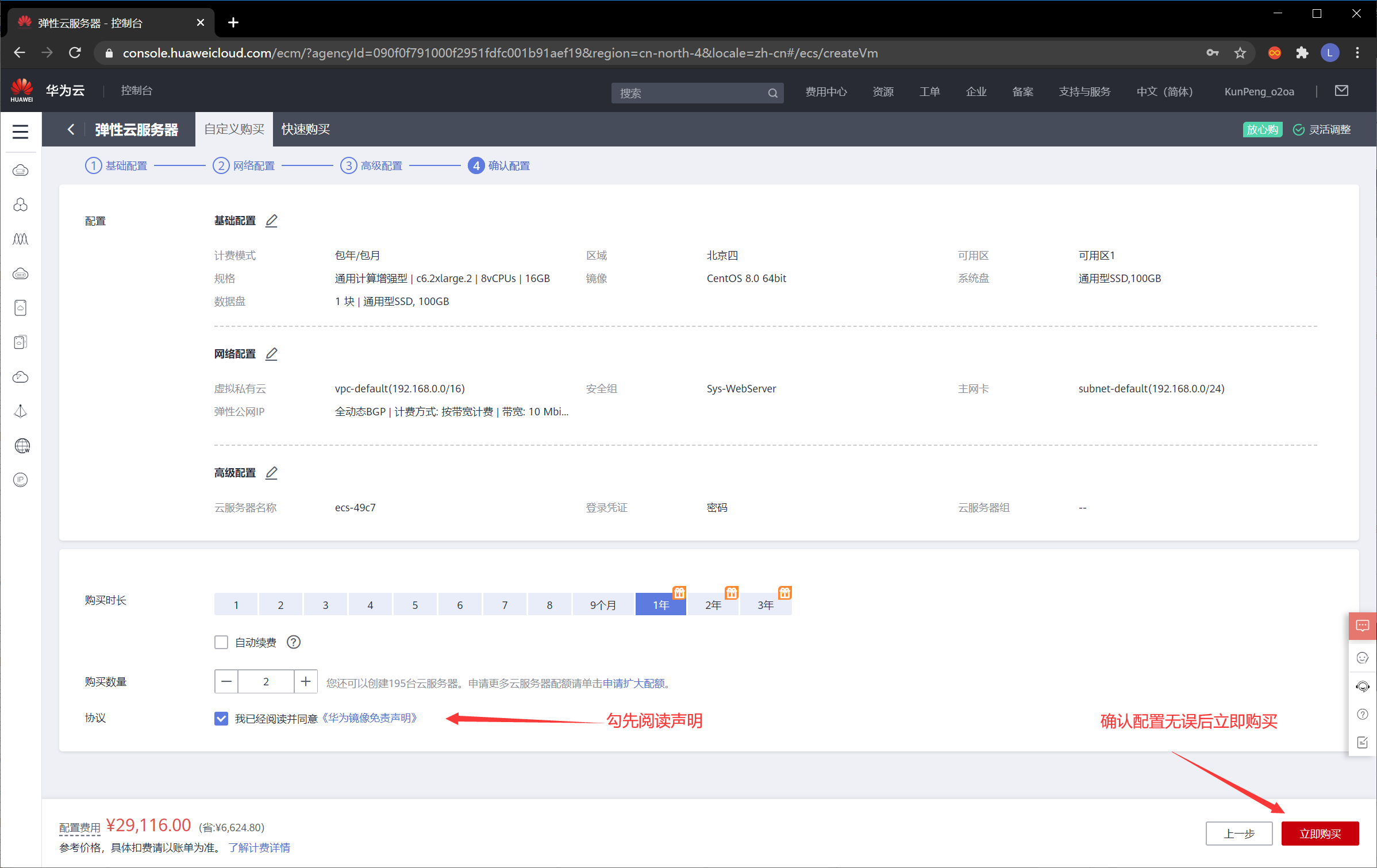1377x868 pixels.
Task: Open the 费用中心 menu
Action: pyautogui.click(x=826, y=91)
